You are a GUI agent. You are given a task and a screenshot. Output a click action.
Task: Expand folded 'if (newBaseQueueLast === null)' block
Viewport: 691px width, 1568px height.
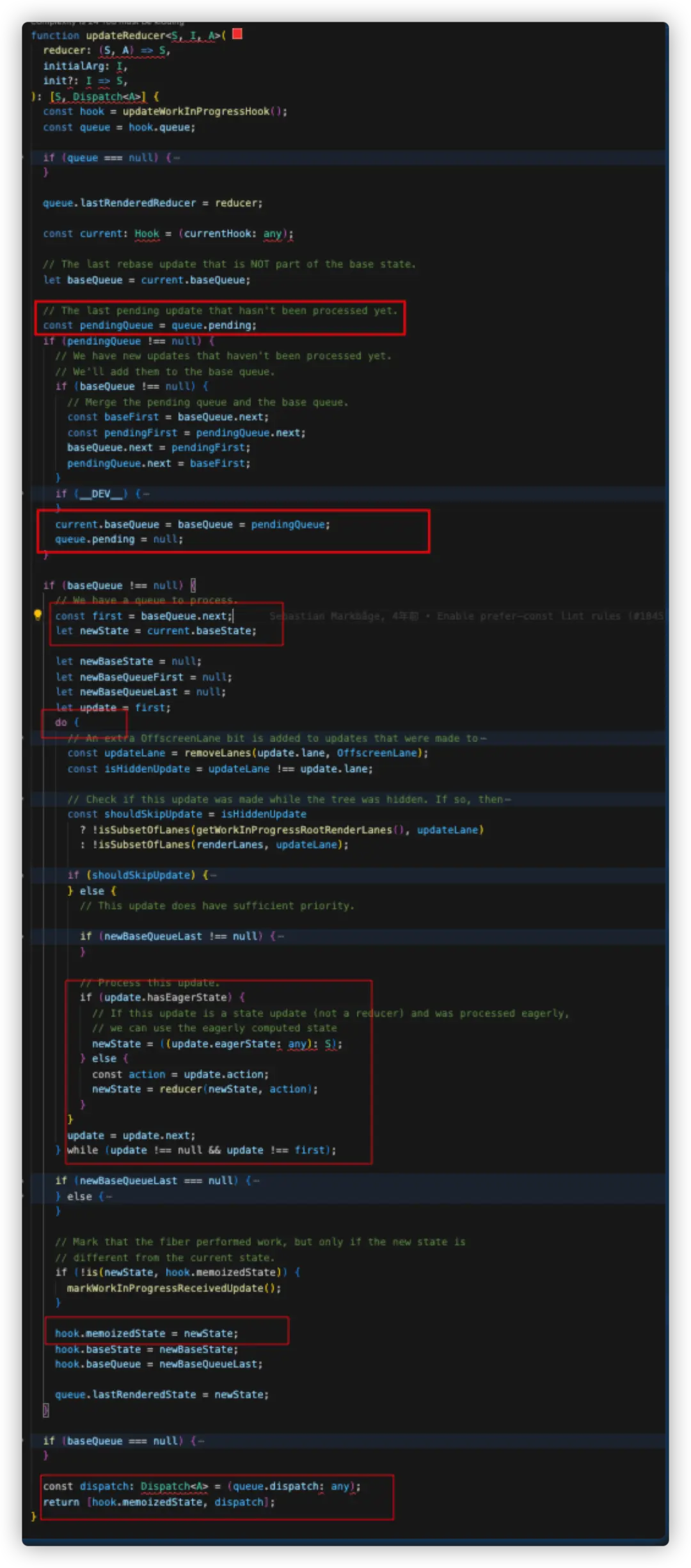tap(256, 1180)
